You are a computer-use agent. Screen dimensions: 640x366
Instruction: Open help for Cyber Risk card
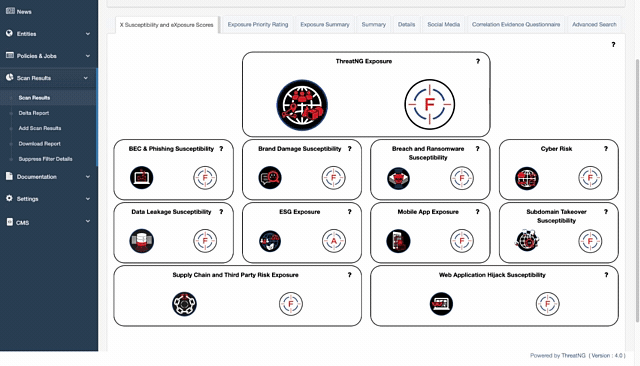click(606, 149)
